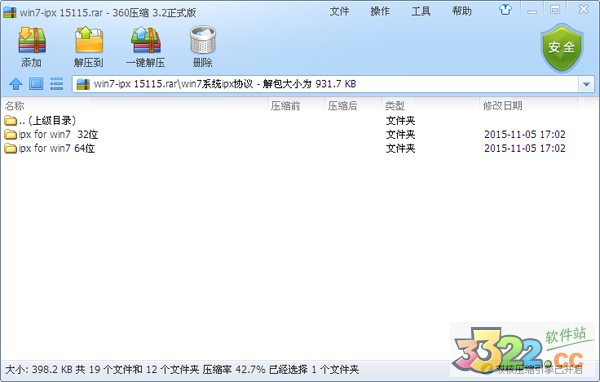The height and width of the screenshot is (382, 600).
Task: Go up one level with blue arrow
Action: click(16, 84)
